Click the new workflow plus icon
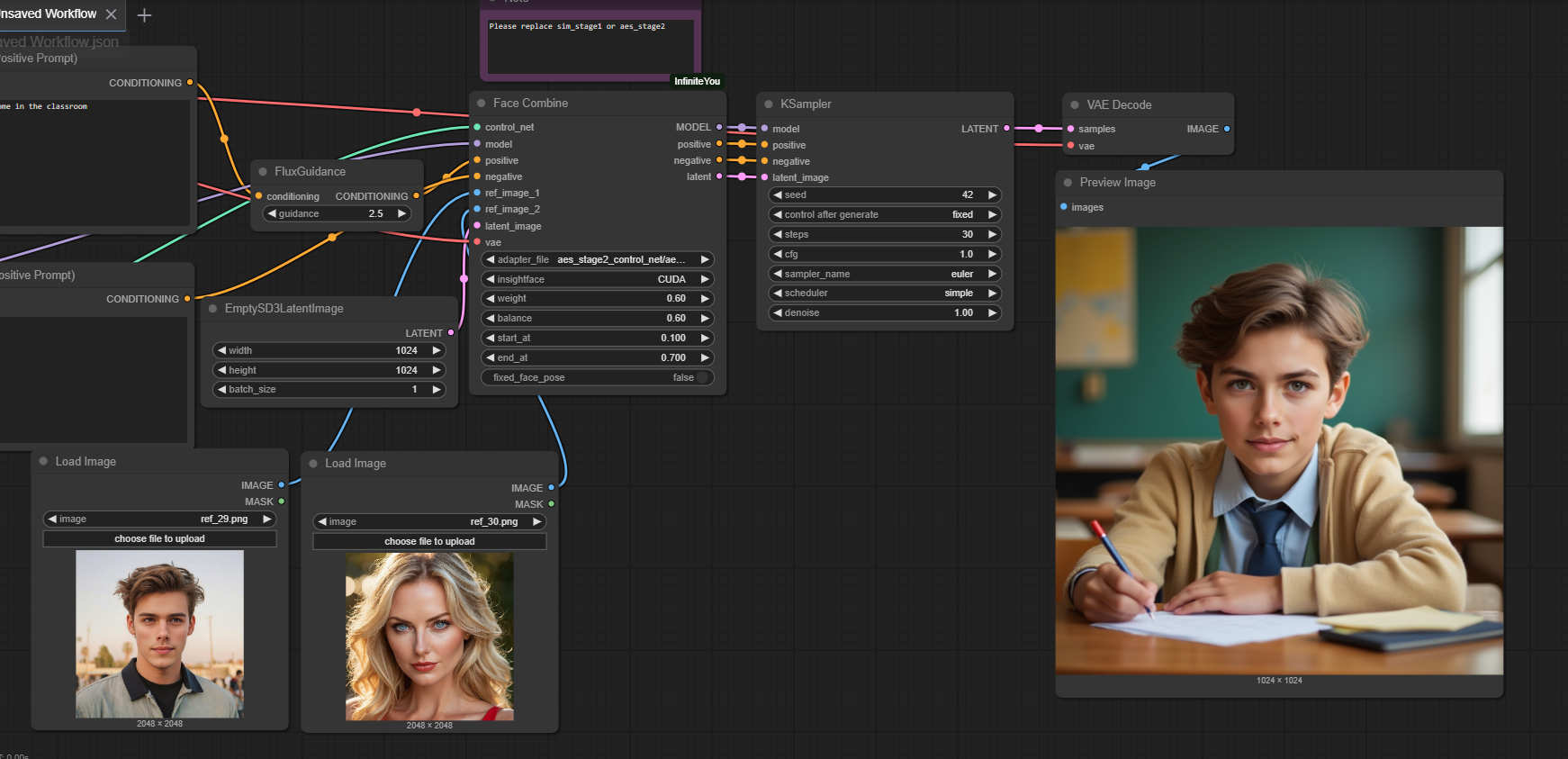The width and height of the screenshot is (1568, 759). (x=144, y=15)
